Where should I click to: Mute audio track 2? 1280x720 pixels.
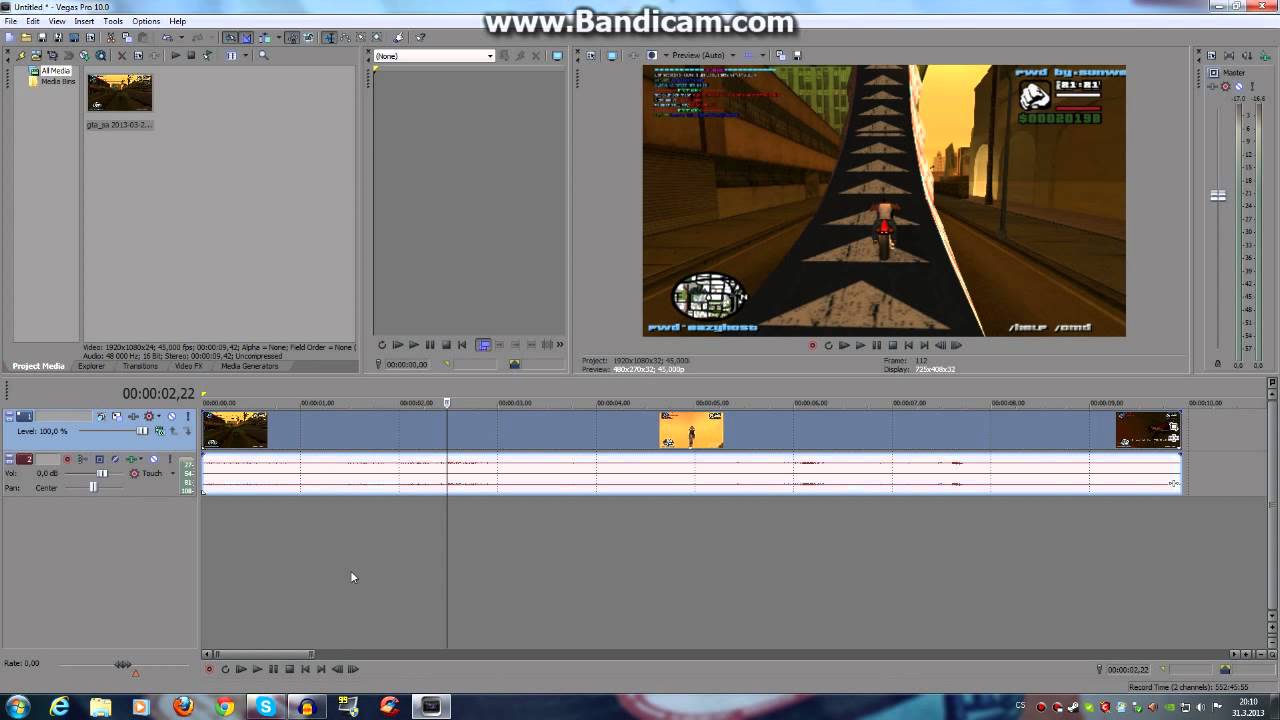tap(154, 459)
